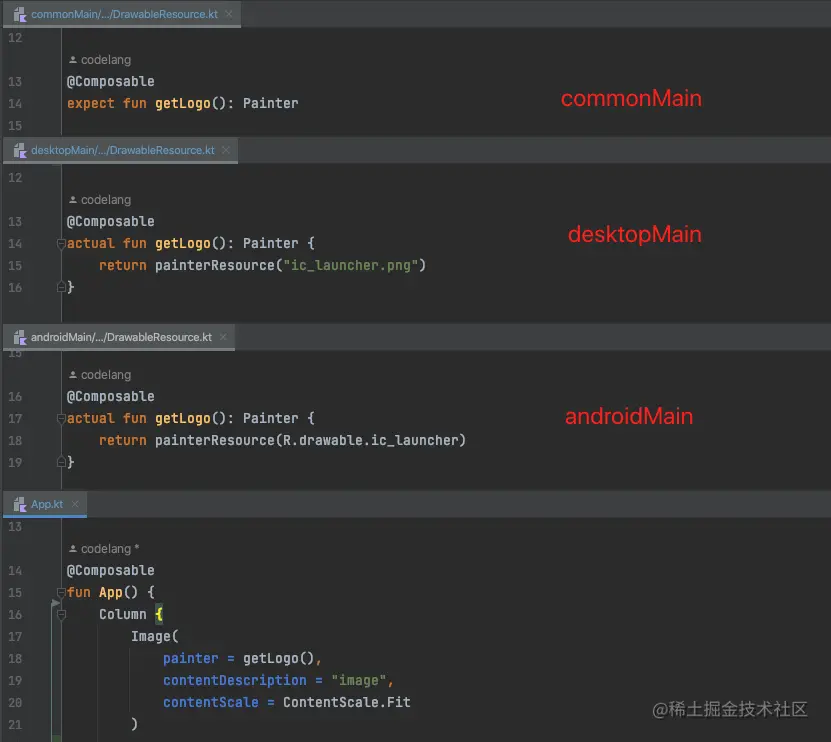The width and height of the screenshot is (831, 742).
Task: Close the desktopMain DrawableResource.kt tab
Action: click(226, 151)
